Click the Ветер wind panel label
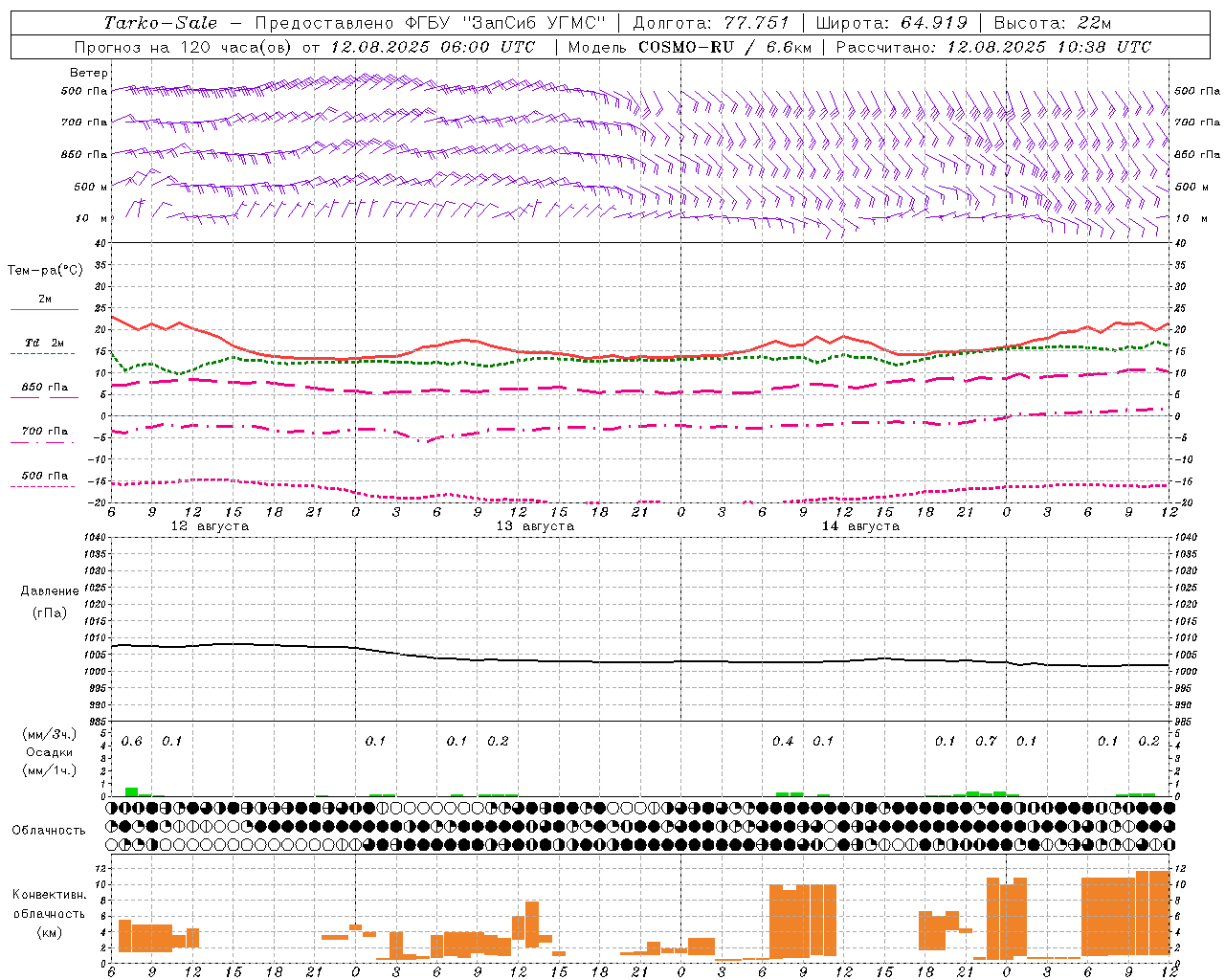Screen dimensions: 1225x980 pyautogui.click(x=89, y=73)
